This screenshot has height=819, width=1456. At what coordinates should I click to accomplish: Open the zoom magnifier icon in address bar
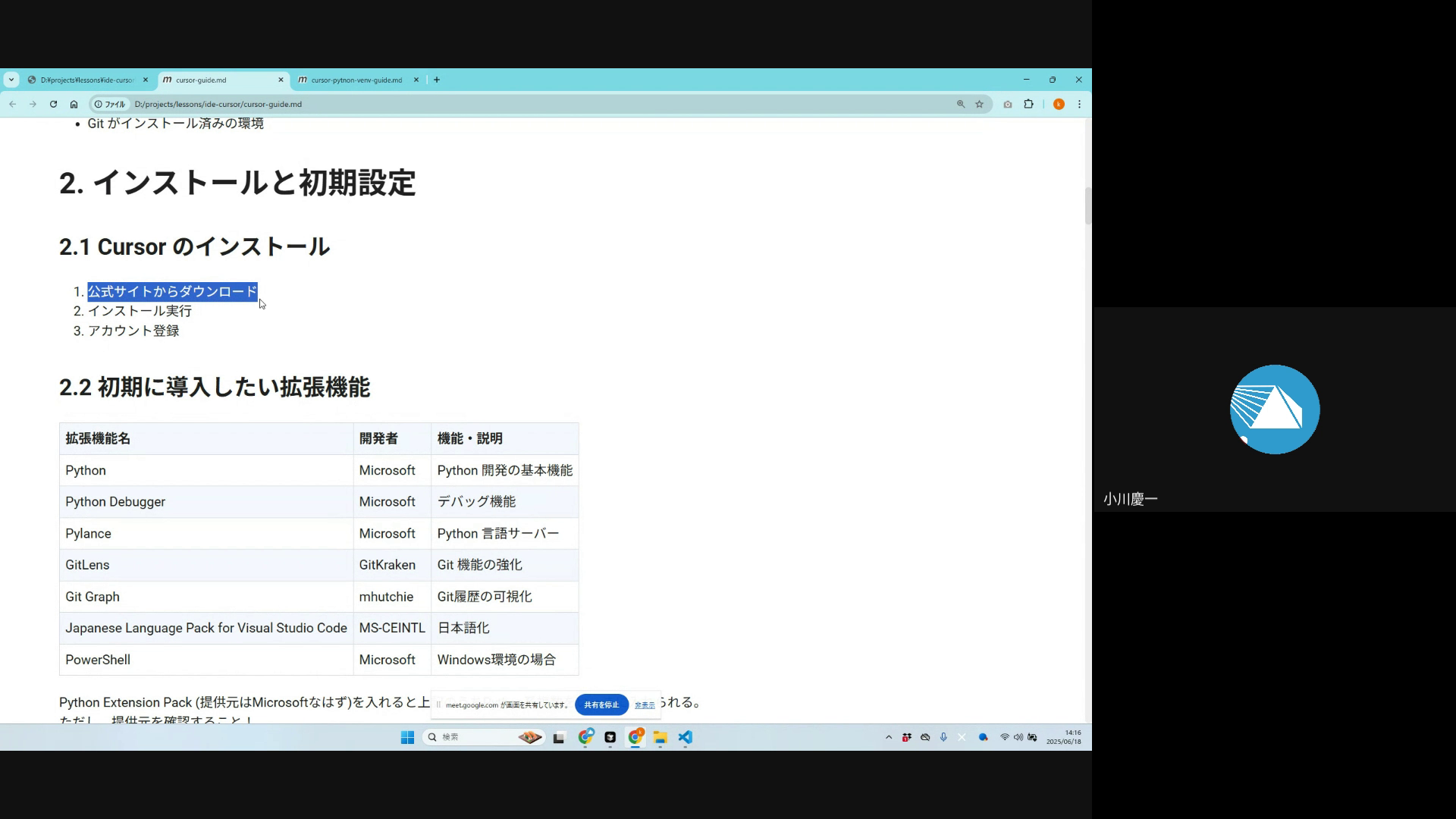tap(961, 105)
